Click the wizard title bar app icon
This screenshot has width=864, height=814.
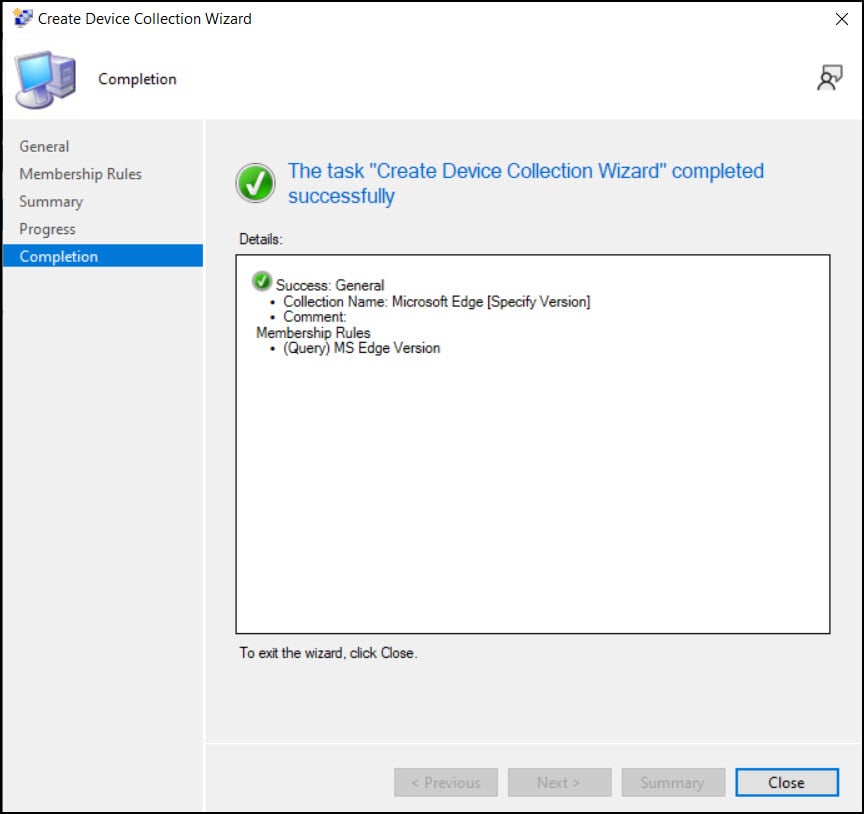click(23, 18)
